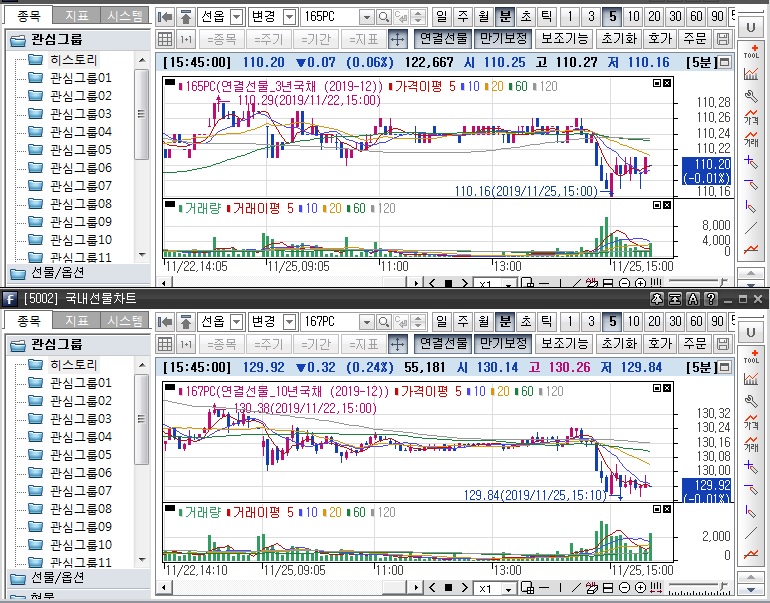
Task: Click 보조기능 button in lower chart toolbar
Action: [x=564, y=344]
